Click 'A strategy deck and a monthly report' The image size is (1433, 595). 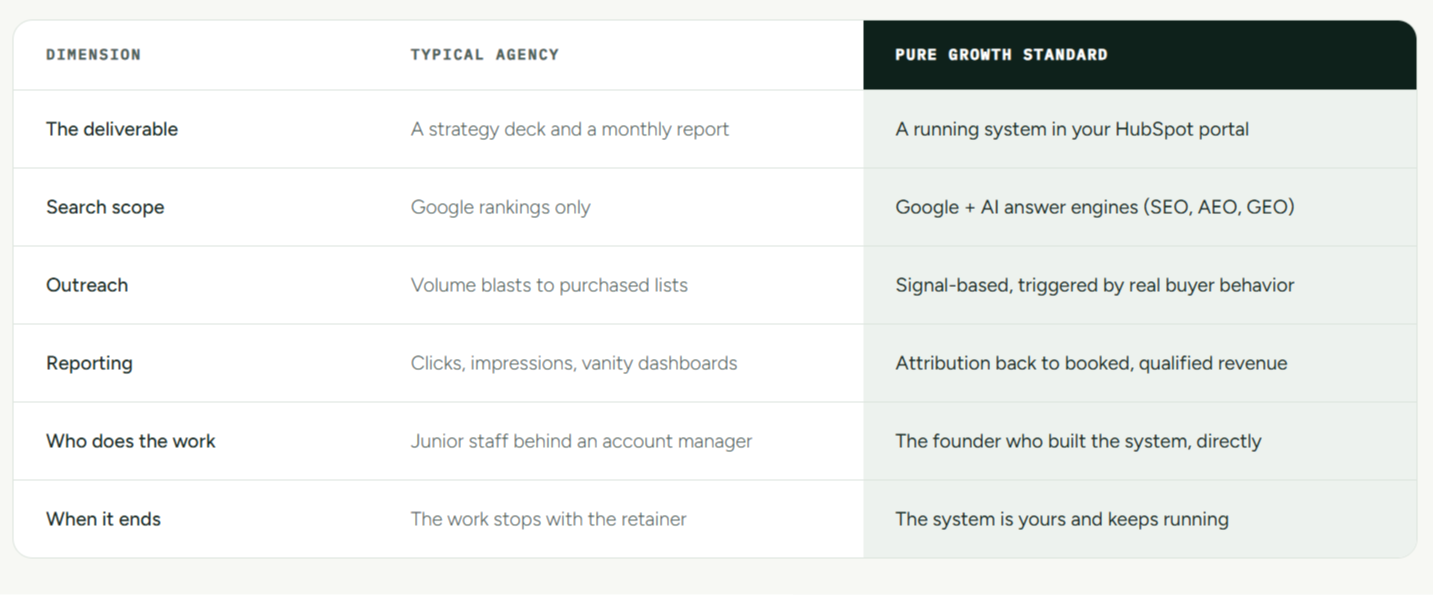570,129
